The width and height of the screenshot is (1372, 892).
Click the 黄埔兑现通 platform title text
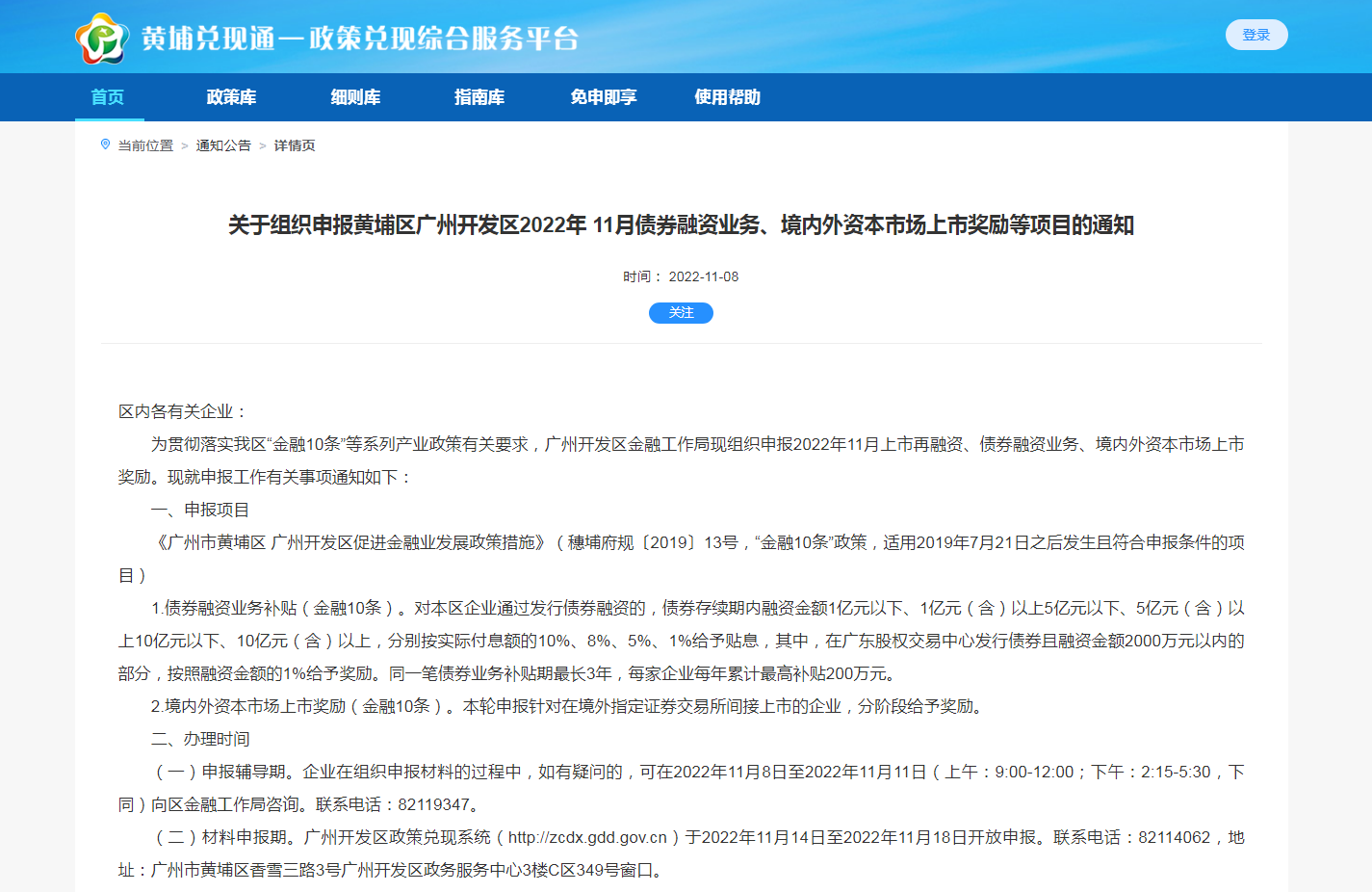pos(360,38)
